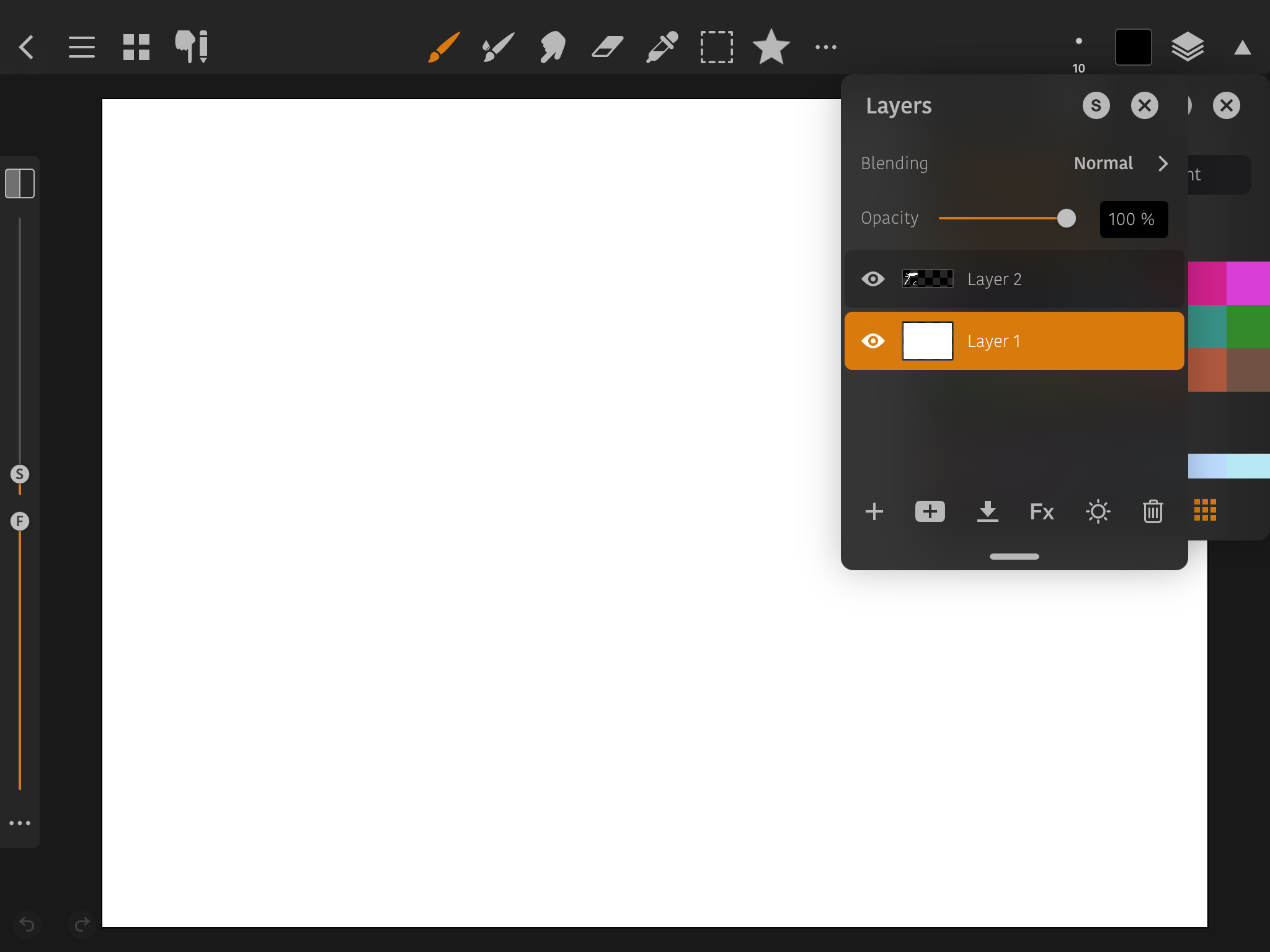Viewport: 1270px width, 952px height.
Task: Hide Layer 2 using eye icon
Action: (x=873, y=279)
